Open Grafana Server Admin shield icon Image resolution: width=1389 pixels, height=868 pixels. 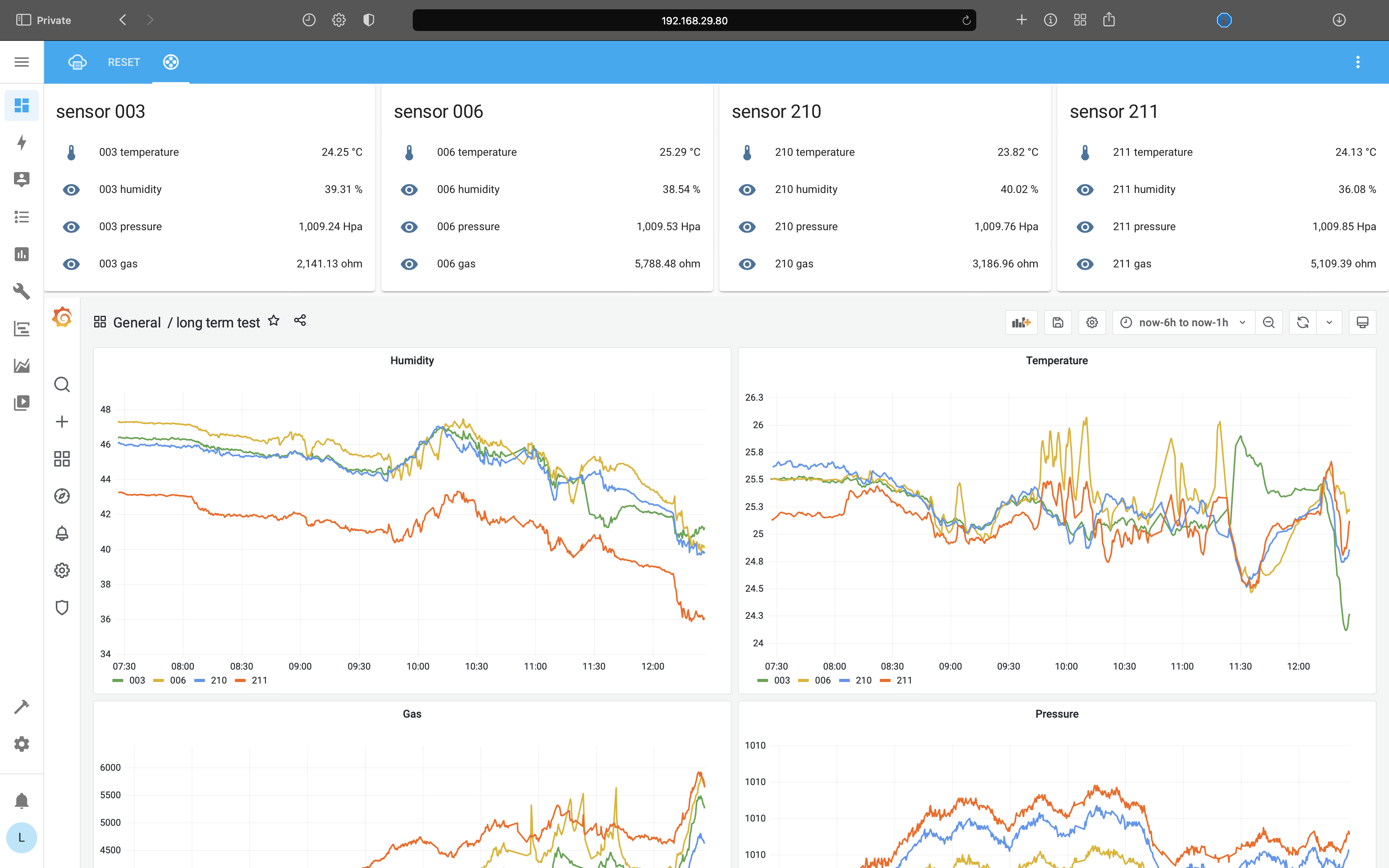coord(62,607)
